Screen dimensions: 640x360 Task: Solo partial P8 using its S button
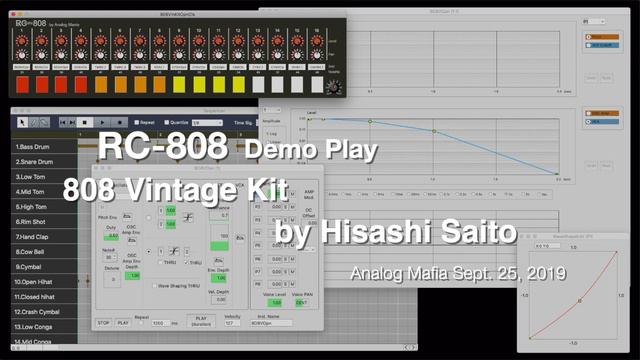(x=286, y=284)
